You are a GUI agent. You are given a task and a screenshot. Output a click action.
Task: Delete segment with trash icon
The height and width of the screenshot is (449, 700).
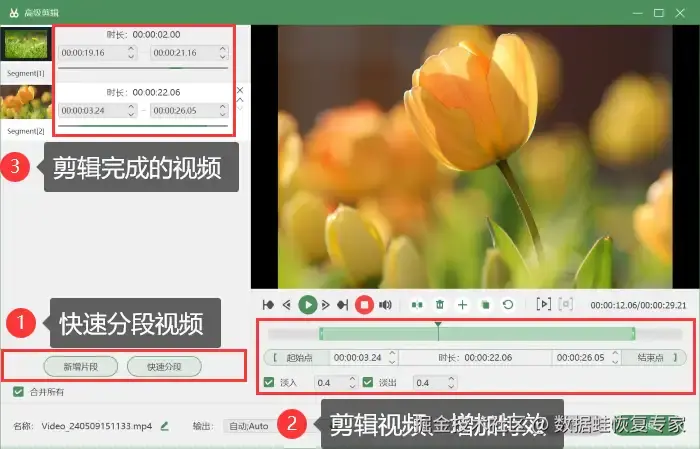[440, 305]
